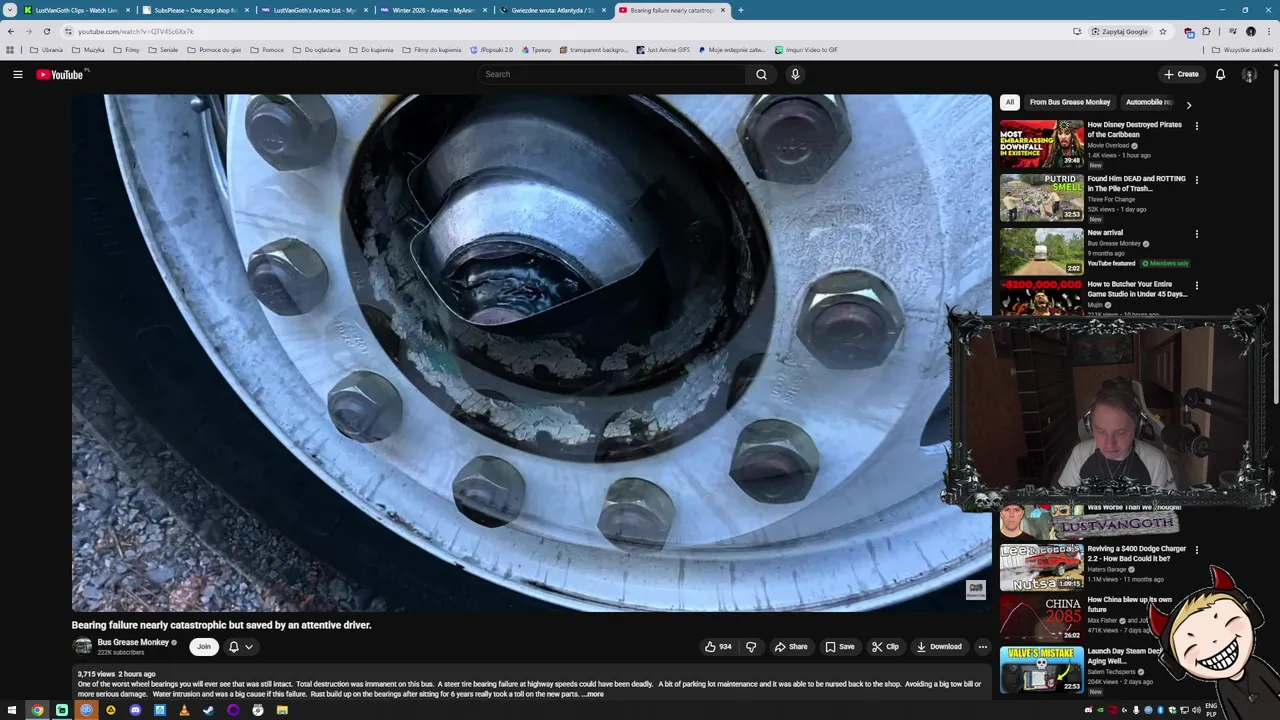Select the Automobile repair chip
Image resolution: width=1280 pixels, height=720 pixels.
pyautogui.click(x=1149, y=102)
